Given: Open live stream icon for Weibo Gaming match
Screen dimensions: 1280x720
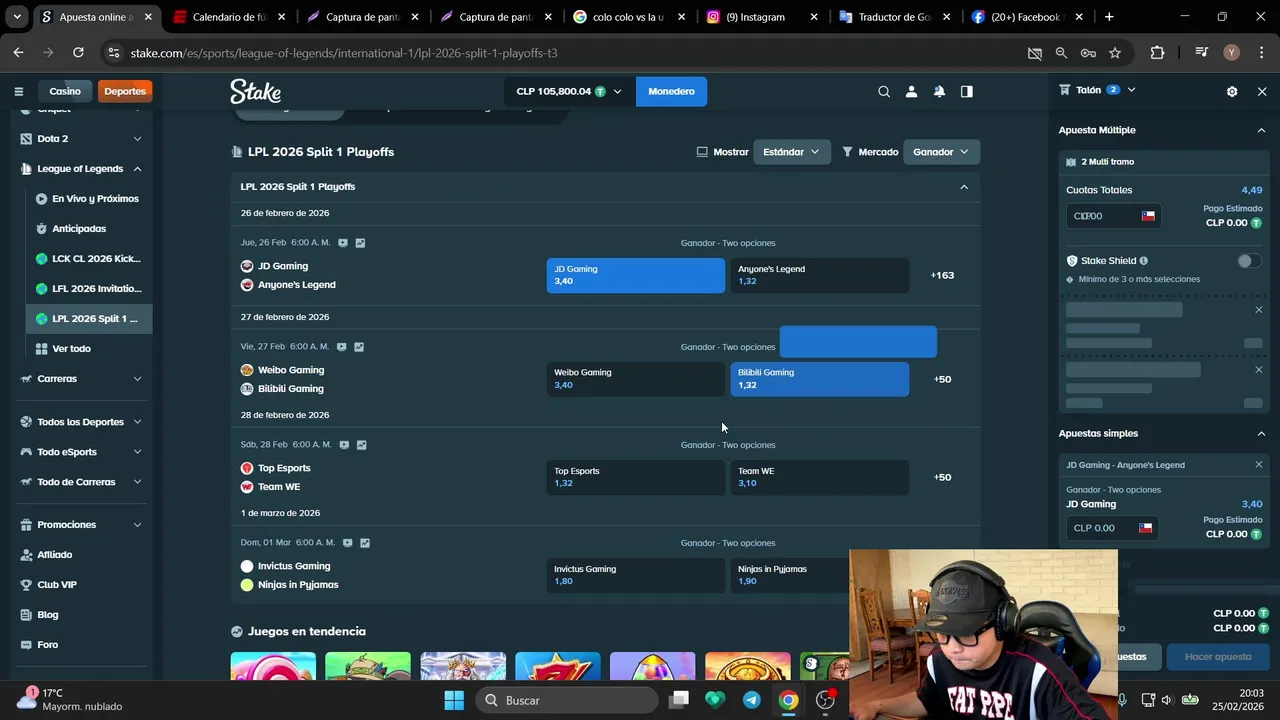Looking at the screenshot, I should click(x=342, y=347).
